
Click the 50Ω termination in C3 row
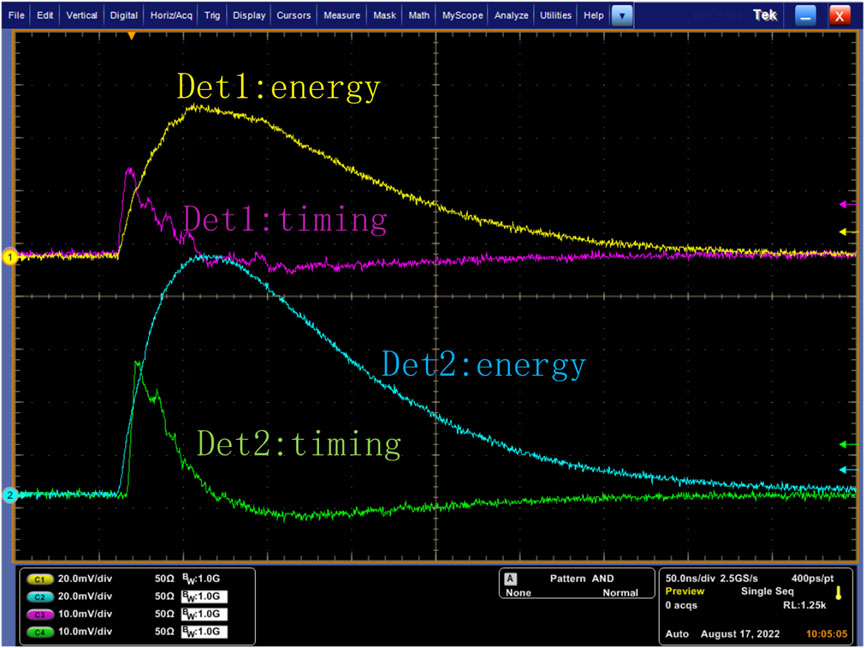click(164, 614)
